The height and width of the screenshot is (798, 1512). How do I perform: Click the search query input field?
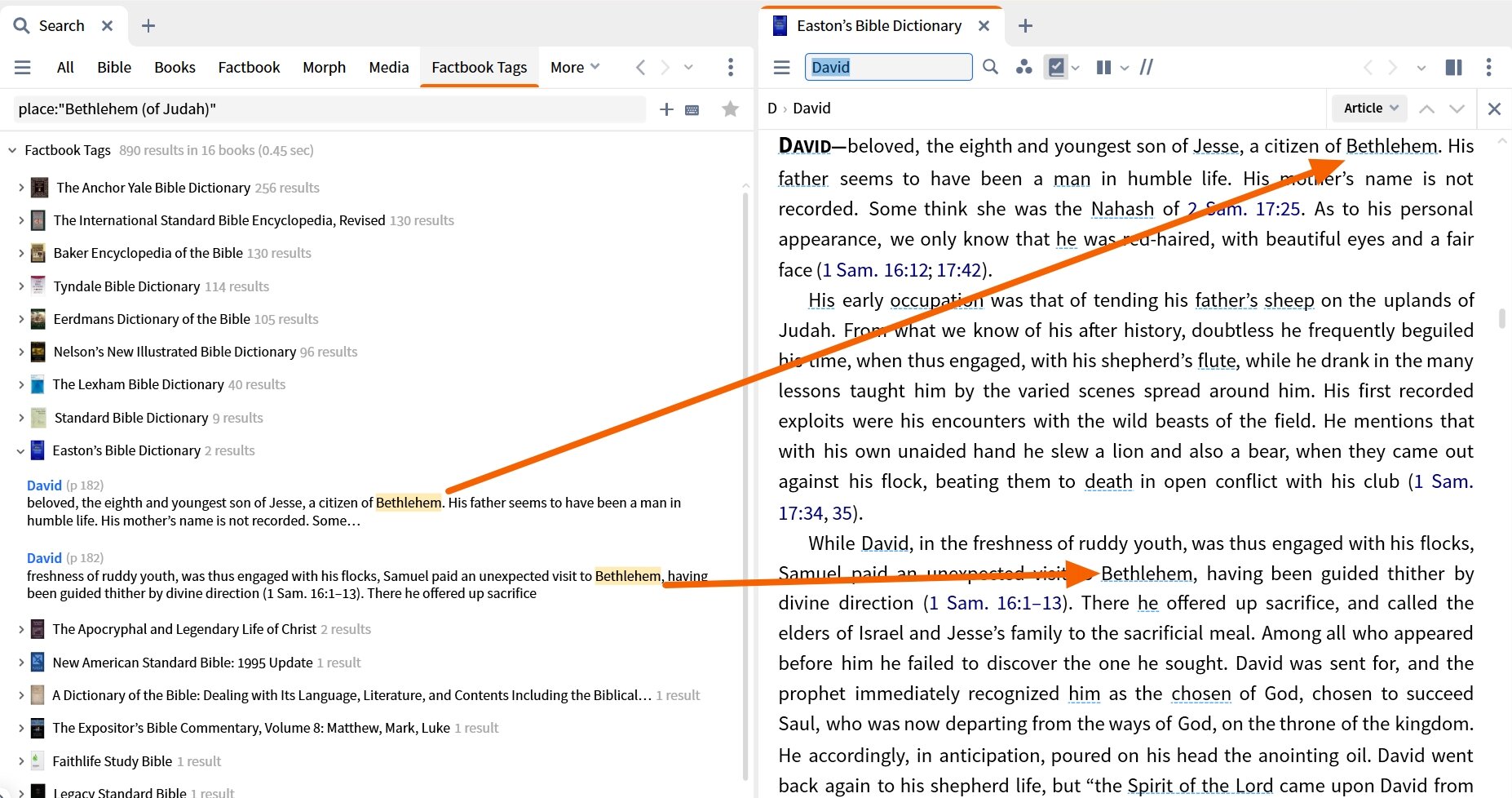click(329, 109)
